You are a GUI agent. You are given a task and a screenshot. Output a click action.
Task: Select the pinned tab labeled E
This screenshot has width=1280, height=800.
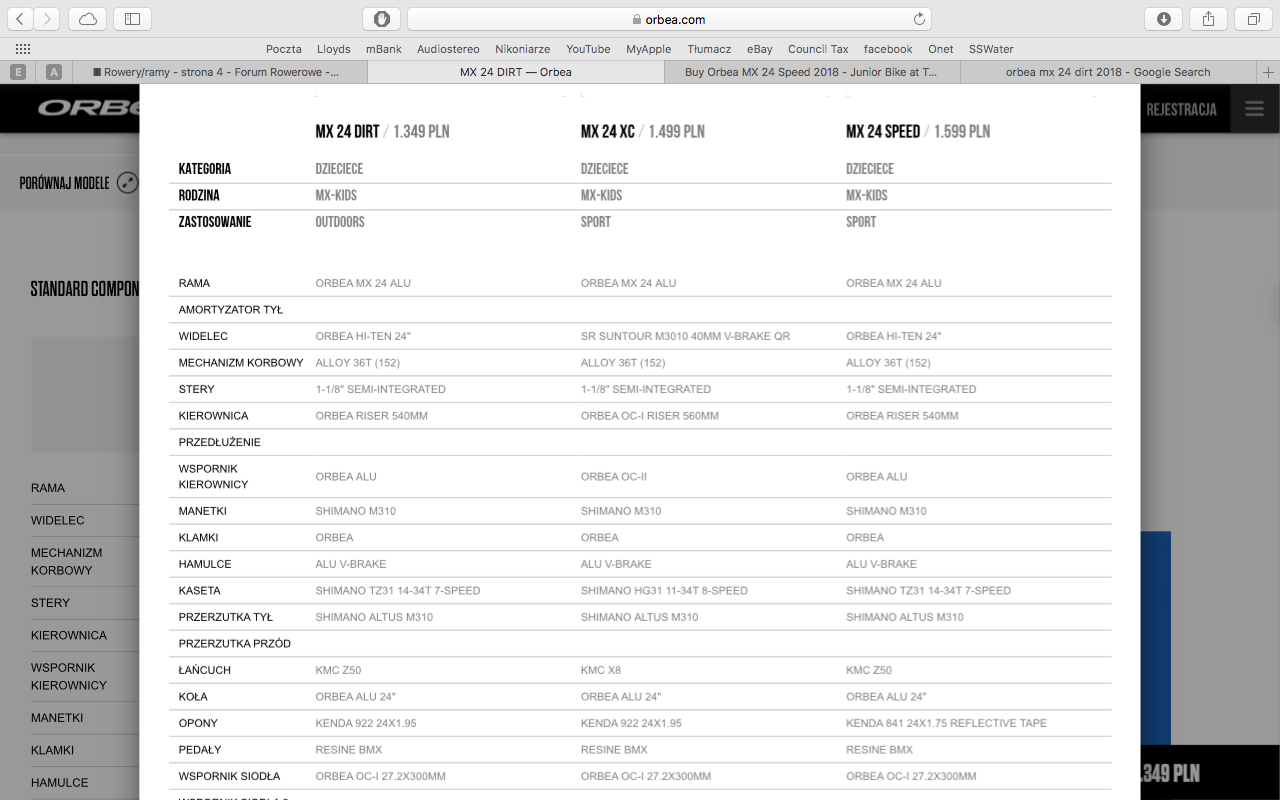coord(18,72)
